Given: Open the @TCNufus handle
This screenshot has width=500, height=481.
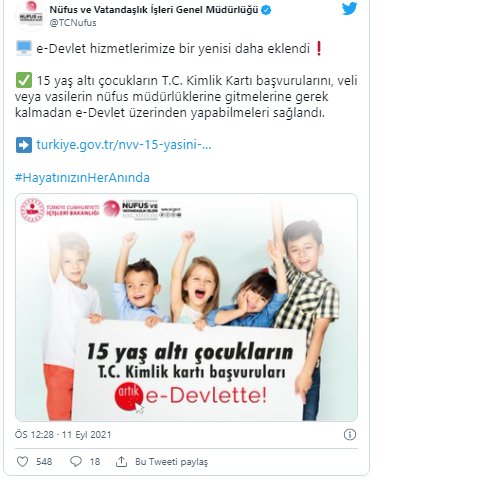Looking at the screenshot, I should tap(73, 23).
